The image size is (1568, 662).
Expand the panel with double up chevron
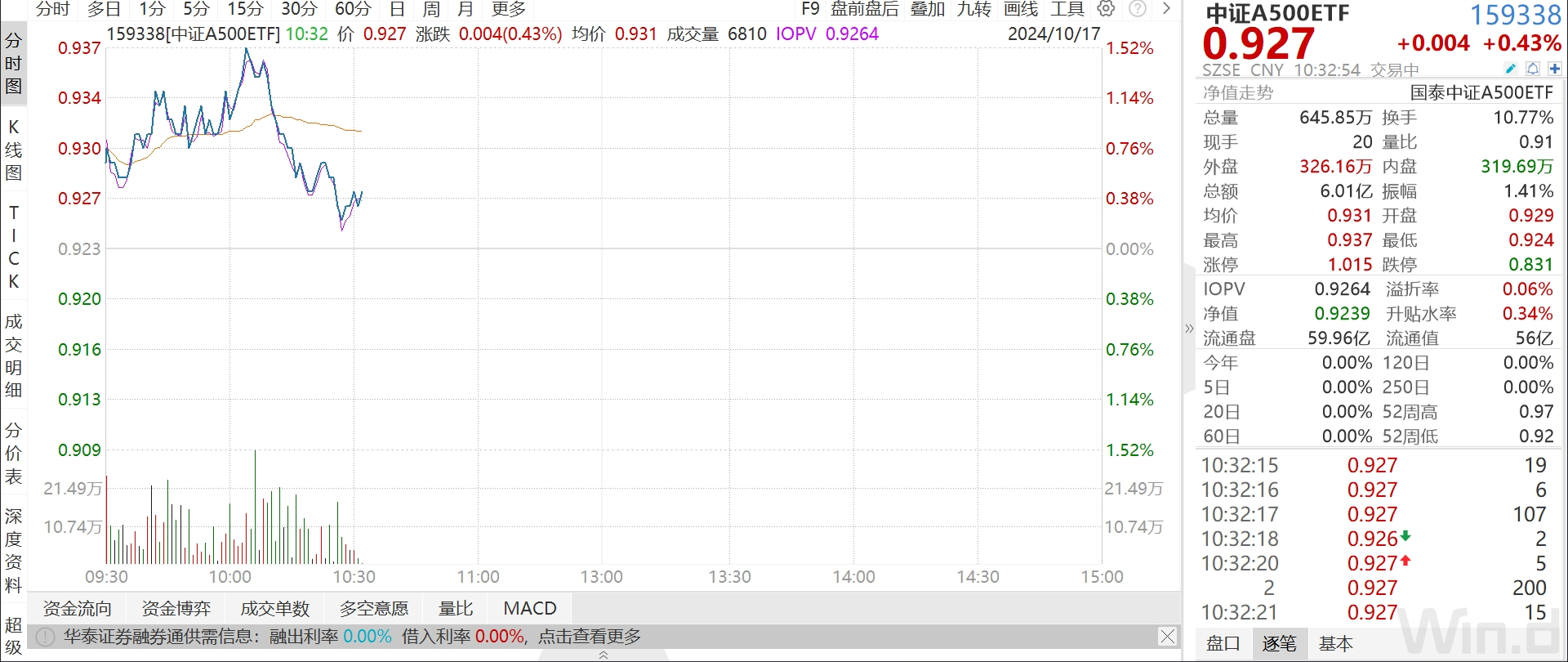[x=604, y=655]
